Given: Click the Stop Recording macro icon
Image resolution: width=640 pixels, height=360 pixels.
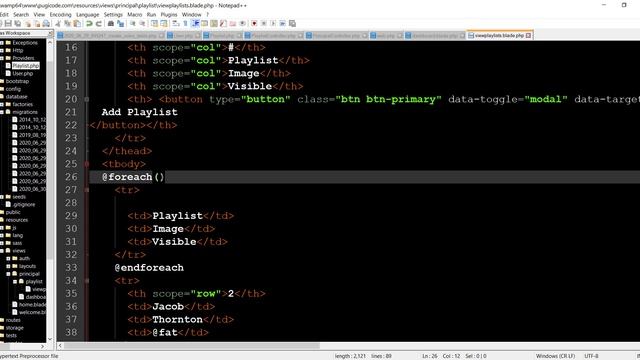Looking at the screenshot, I should 264,23.
